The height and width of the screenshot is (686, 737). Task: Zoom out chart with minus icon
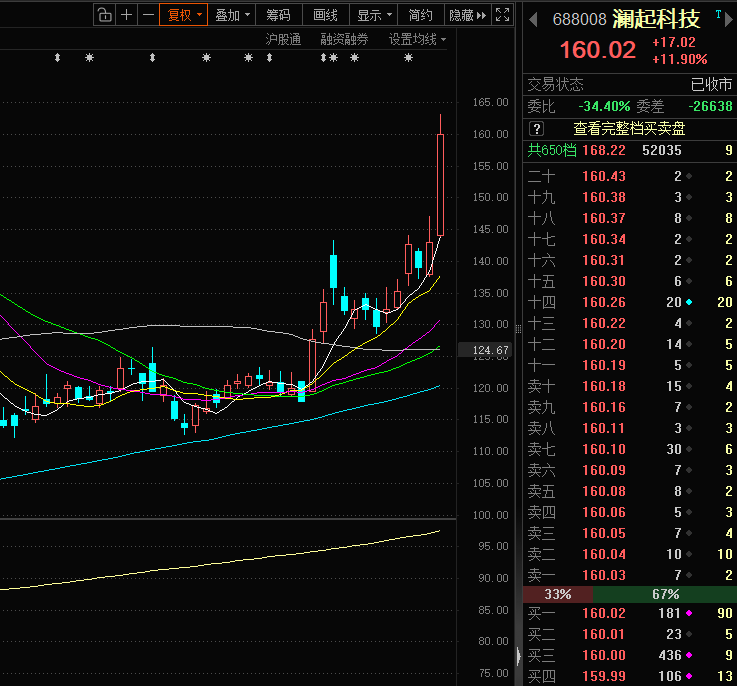click(148, 15)
